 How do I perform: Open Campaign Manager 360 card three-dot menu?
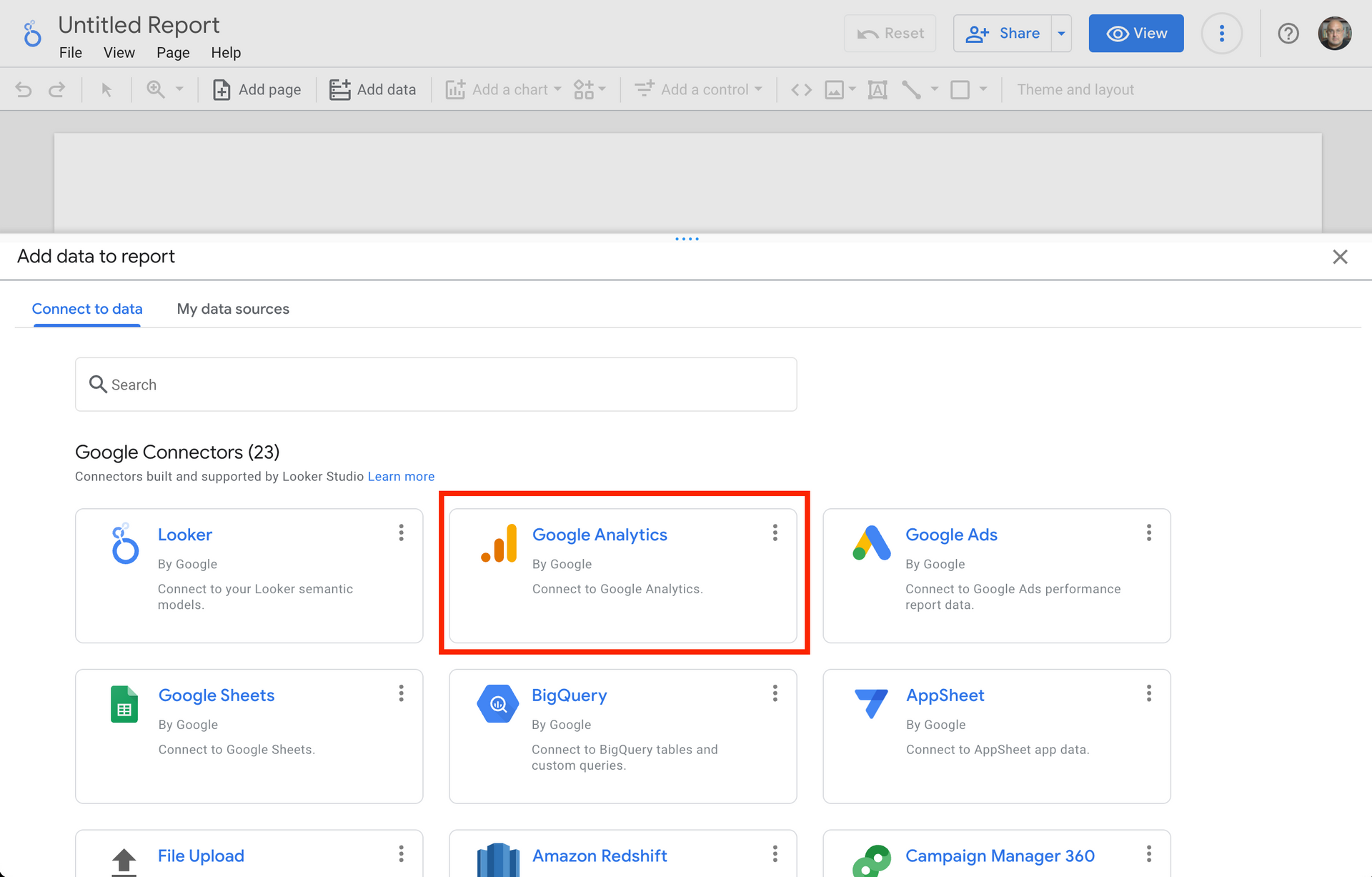pyautogui.click(x=1149, y=854)
